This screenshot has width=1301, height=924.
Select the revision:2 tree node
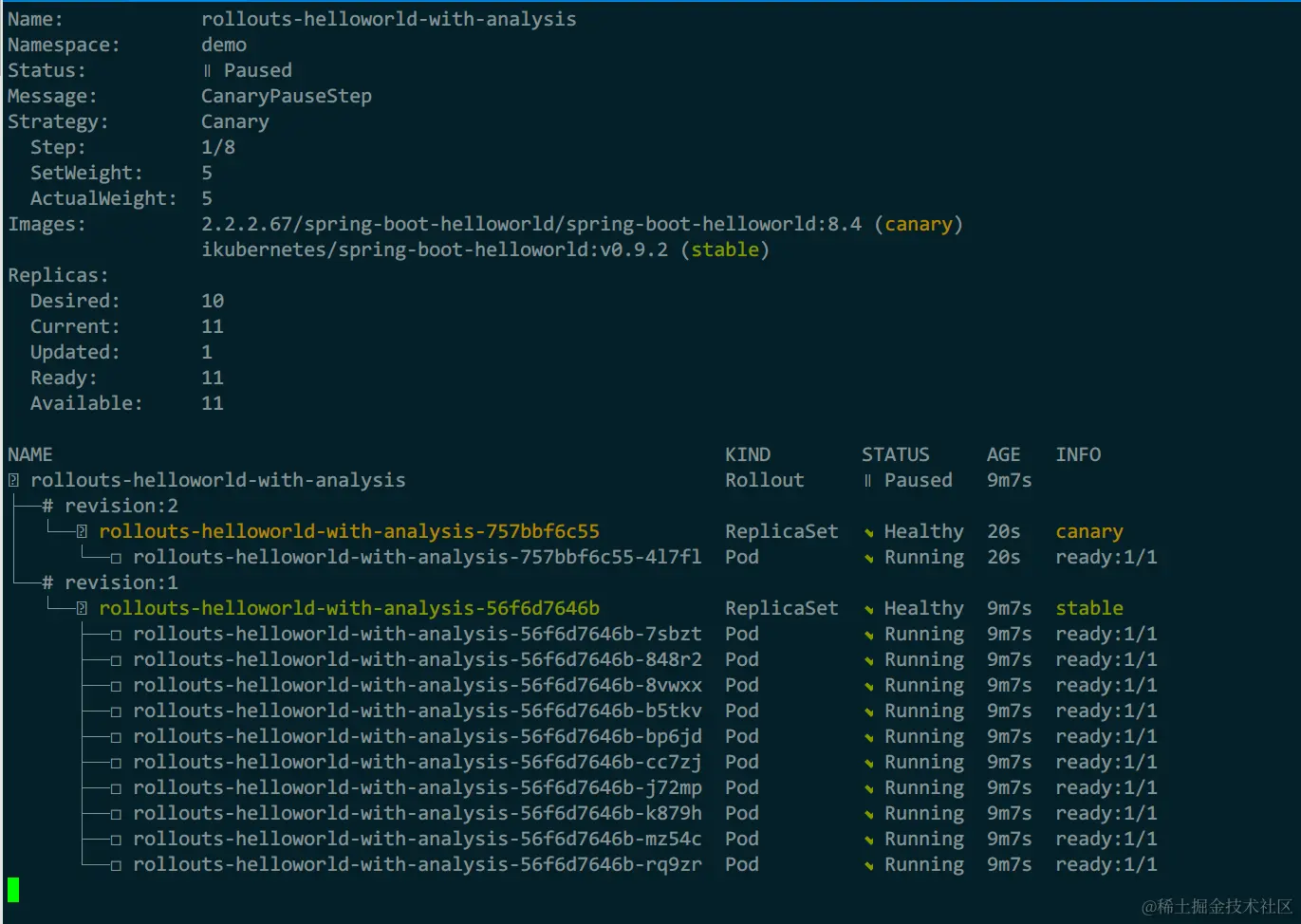click(x=110, y=506)
